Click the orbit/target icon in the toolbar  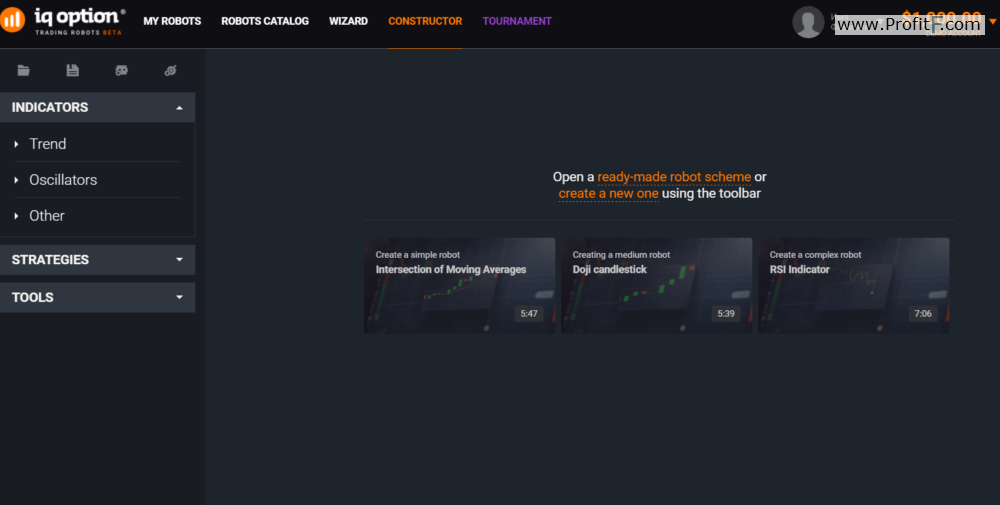(x=170, y=70)
